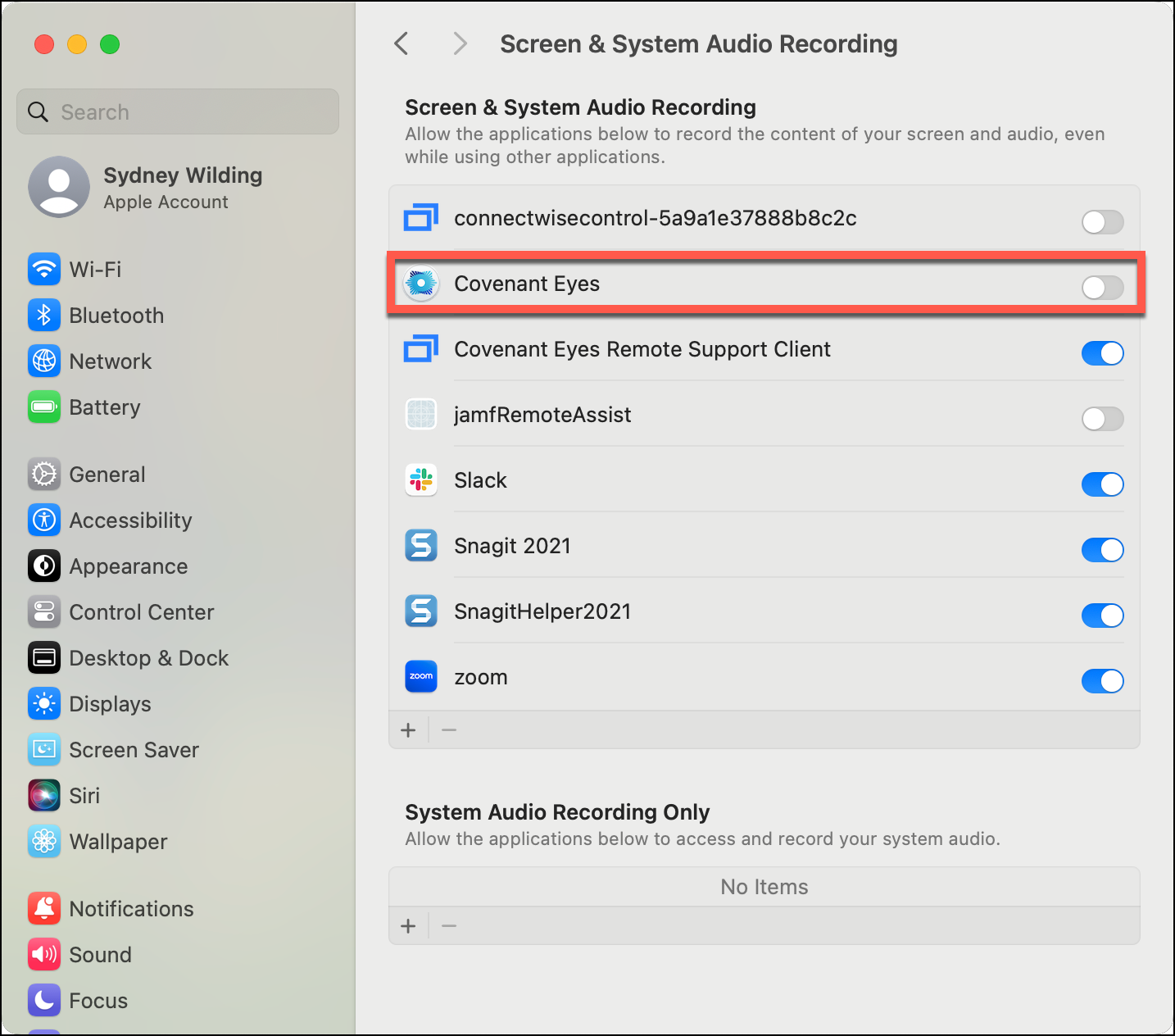1175x1036 pixels.
Task: Open Wi-Fi settings pane
Action: [95, 269]
